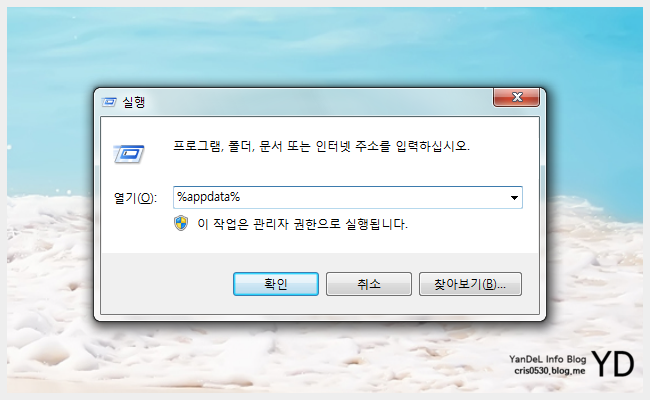Click the 프로그램, 폴더, 문서 description text
Viewport: 650px width, 400px height.
coord(321,146)
